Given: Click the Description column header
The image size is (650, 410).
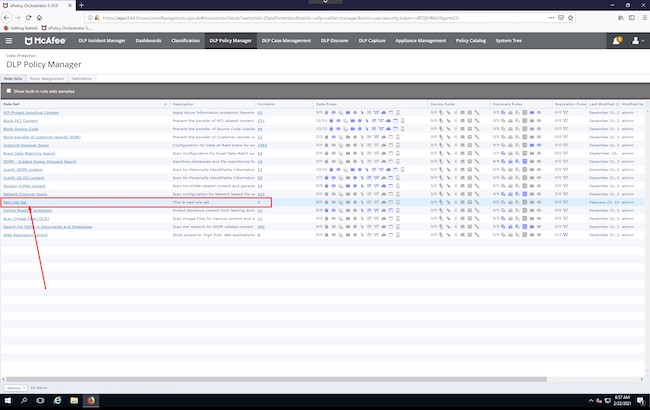Looking at the screenshot, I should coord(212,104).
